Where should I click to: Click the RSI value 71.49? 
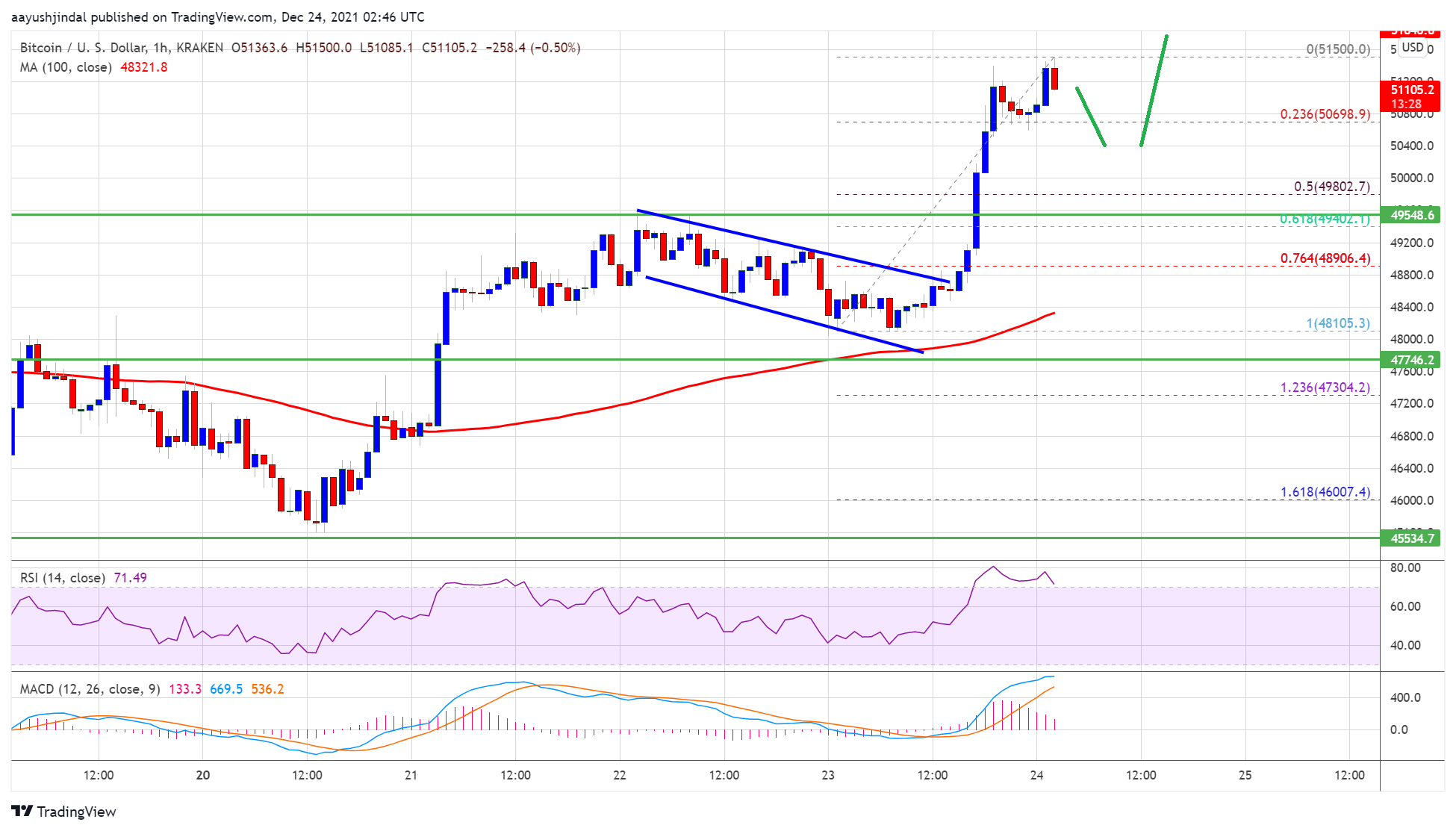point(130,578)
